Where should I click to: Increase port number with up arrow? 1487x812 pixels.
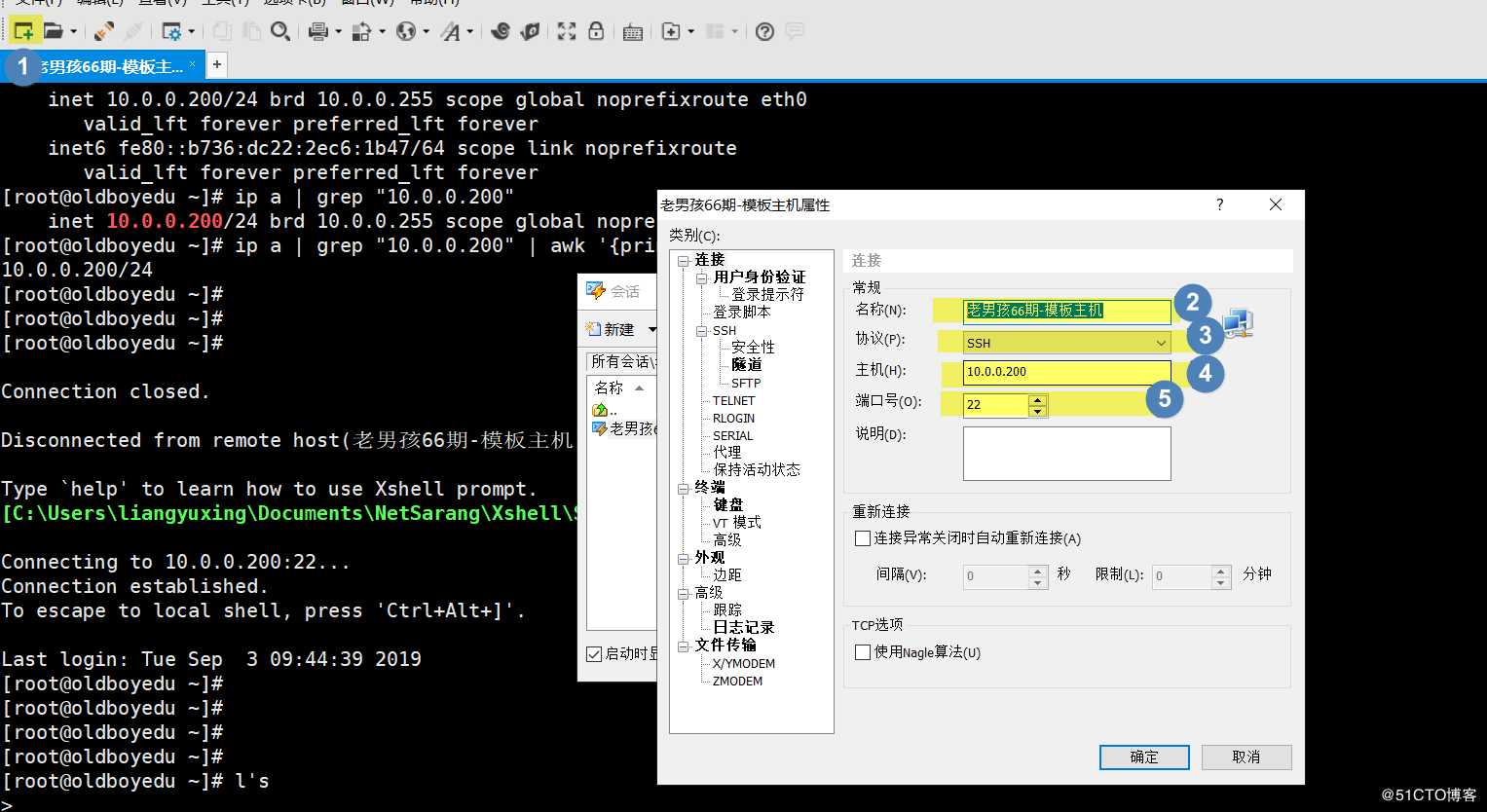pos(1038,399)
